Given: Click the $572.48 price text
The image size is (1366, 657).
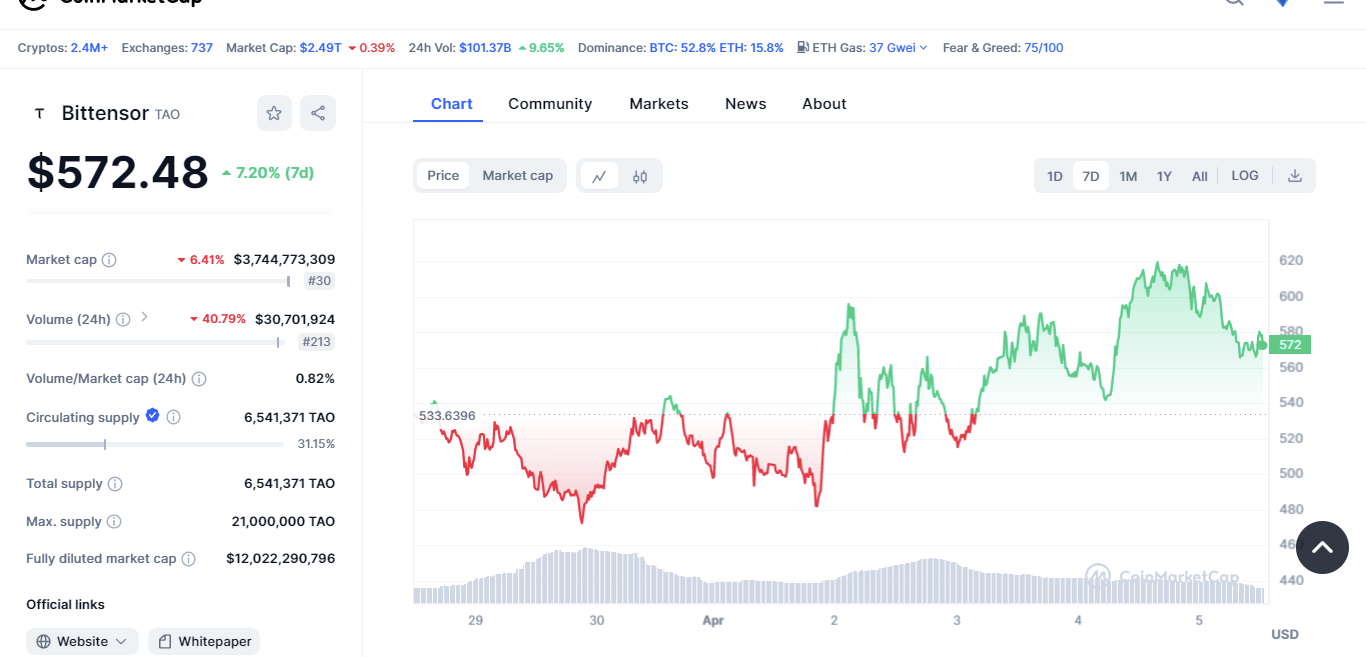Looking at the screenshot, I should click(118, 172).
